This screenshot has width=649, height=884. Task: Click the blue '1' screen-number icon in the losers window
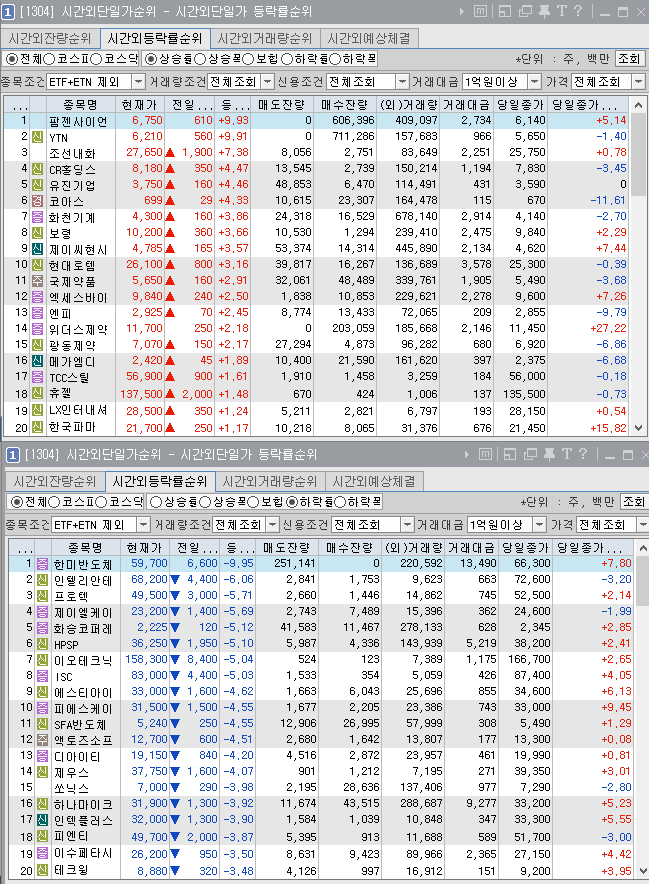(12, 454)
